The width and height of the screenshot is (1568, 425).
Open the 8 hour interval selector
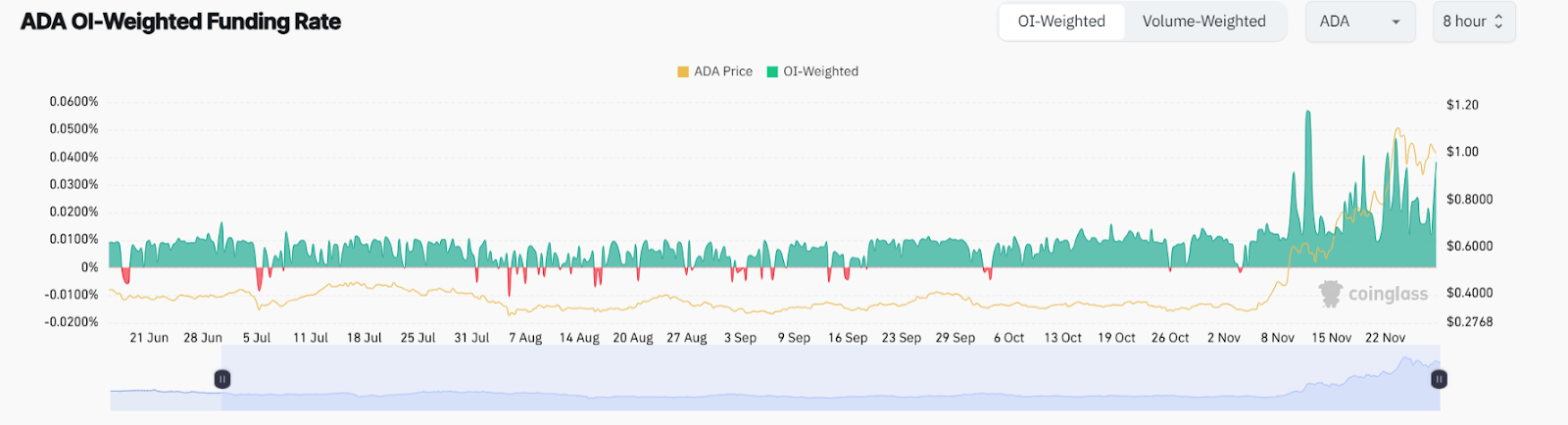(x=1473, y=22)
